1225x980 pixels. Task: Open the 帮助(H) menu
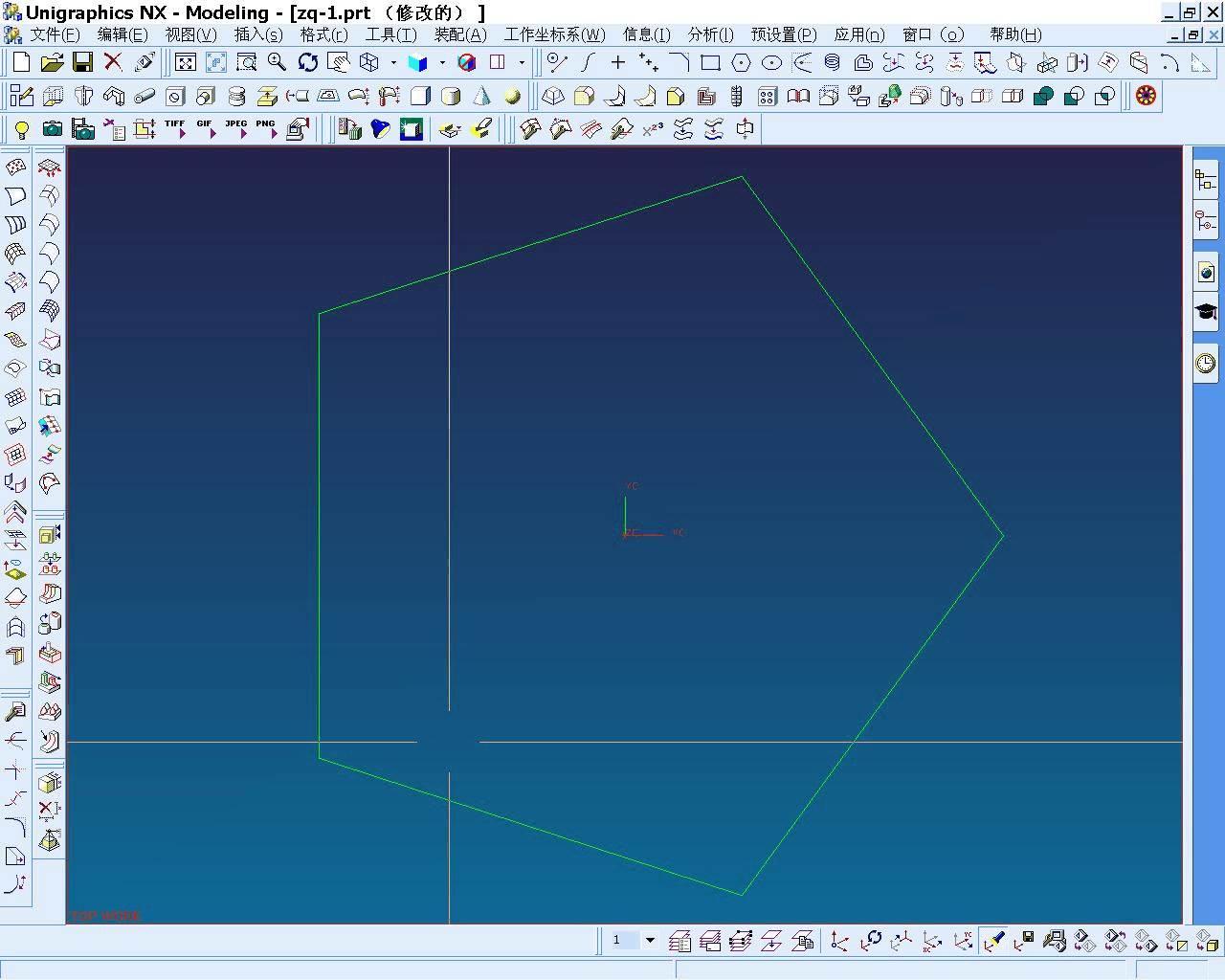[x=1015, y=34]
